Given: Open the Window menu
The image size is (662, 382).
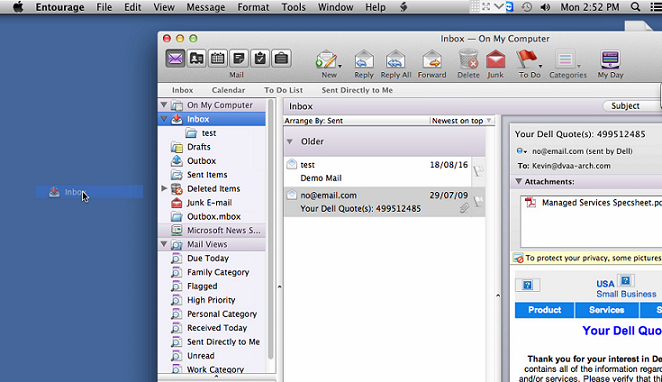Looking at the screenshot, I should point(336,7).
